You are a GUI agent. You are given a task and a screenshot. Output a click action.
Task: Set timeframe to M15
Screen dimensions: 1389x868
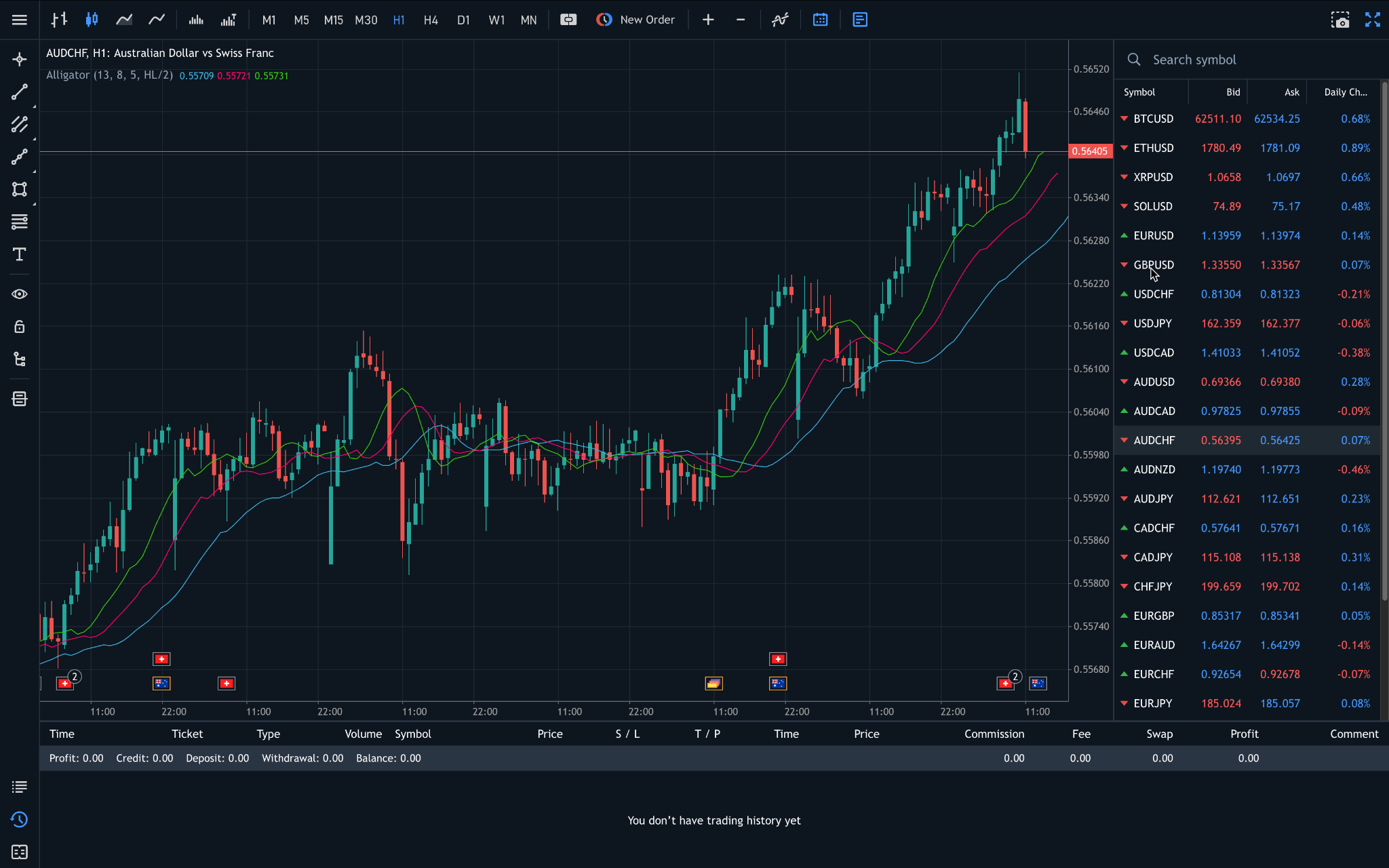click(333, 20)
